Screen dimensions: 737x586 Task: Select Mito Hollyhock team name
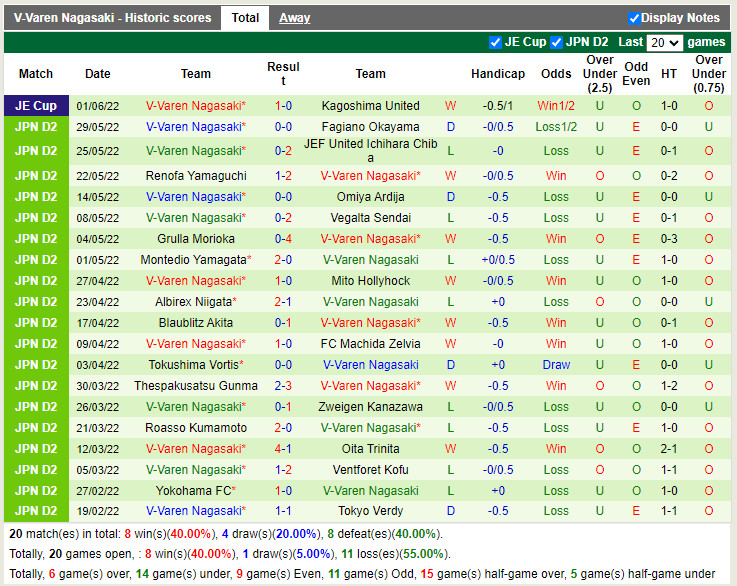tap(370, 281)
